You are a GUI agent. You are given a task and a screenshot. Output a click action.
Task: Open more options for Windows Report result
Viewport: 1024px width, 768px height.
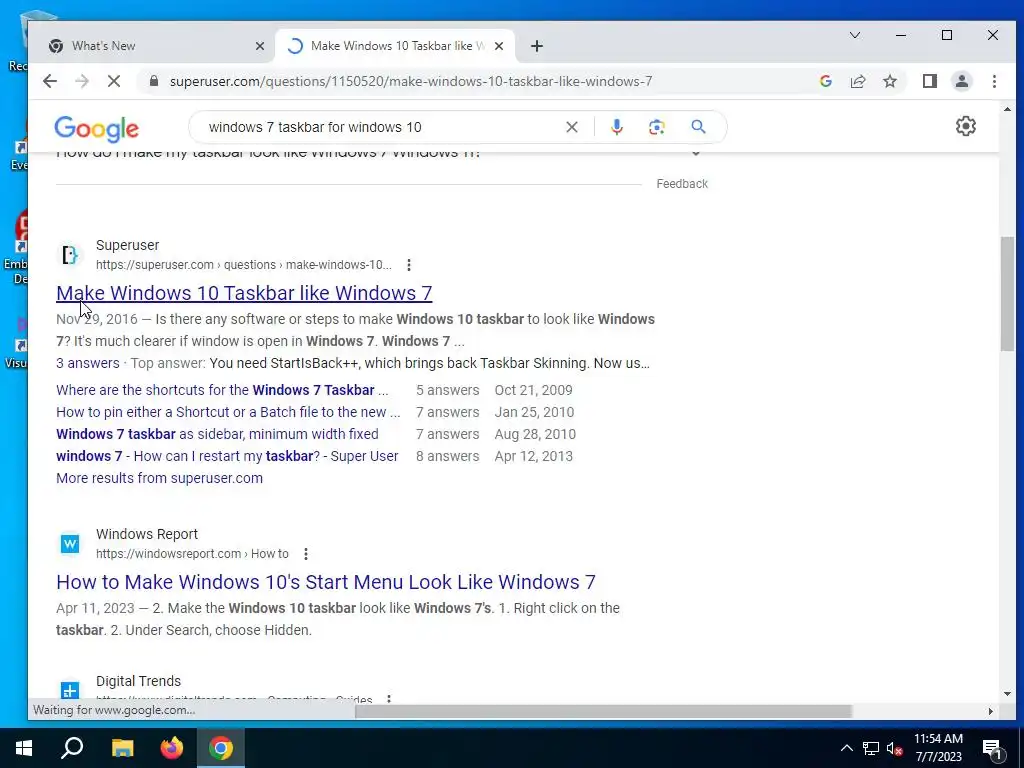tap(306, 554)
